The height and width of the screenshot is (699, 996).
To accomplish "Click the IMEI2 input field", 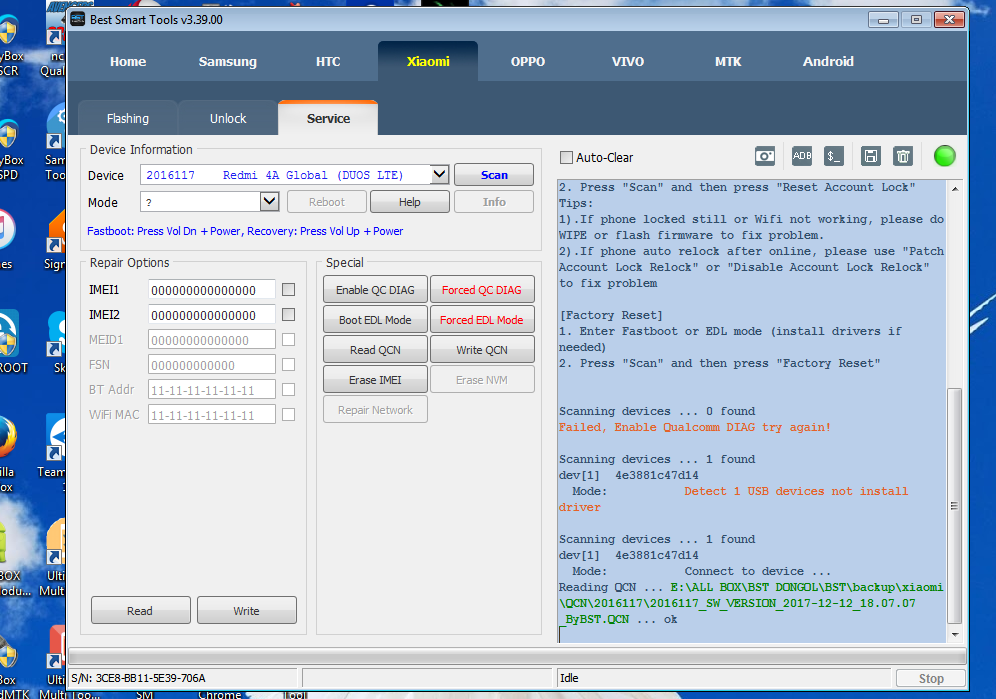I will [x=212, y=315].
